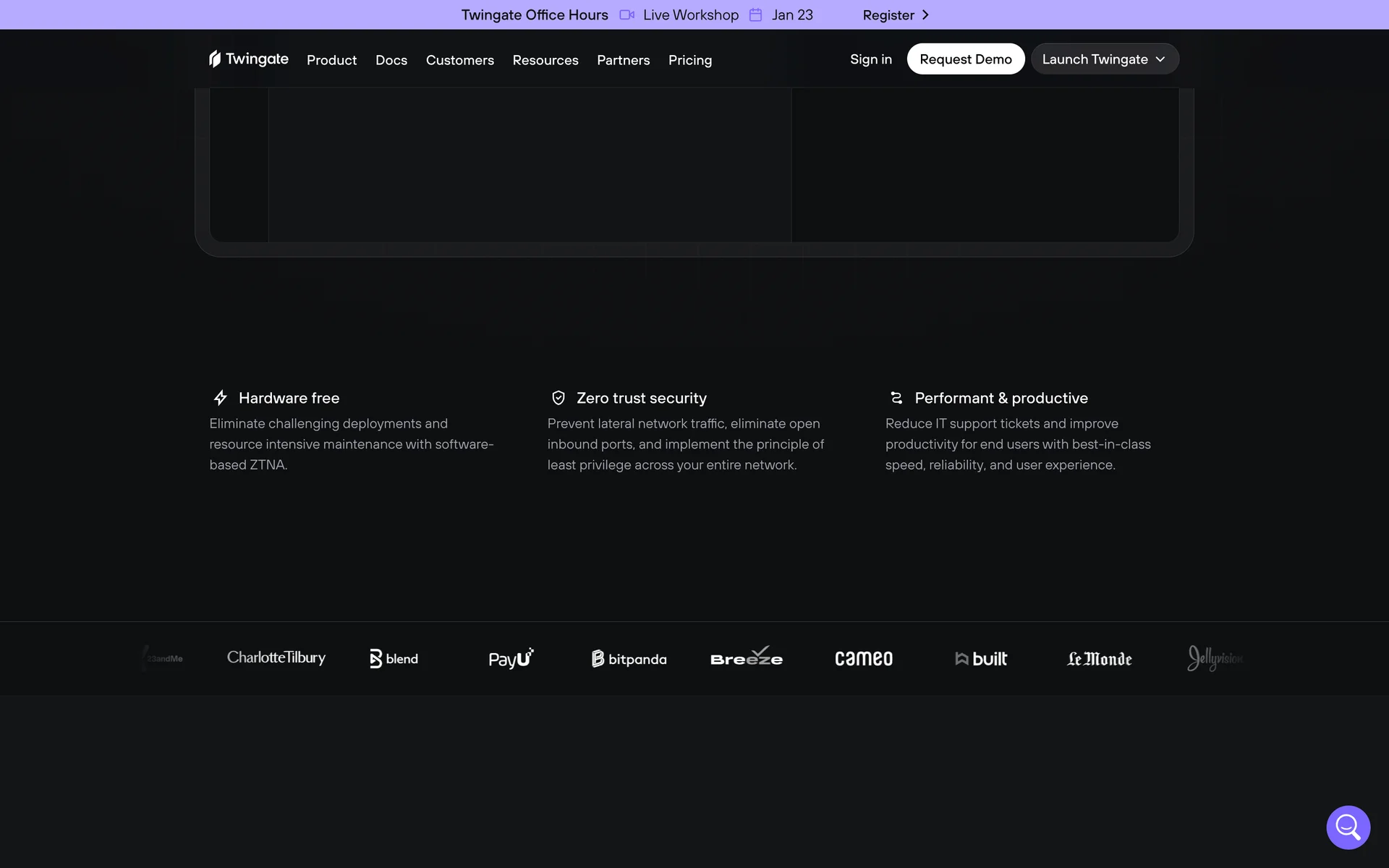The width and height of the screenshot is (1389, 868).
Task: Expand the Launch Twingate dropdown
Action: tap(1105, 59)
